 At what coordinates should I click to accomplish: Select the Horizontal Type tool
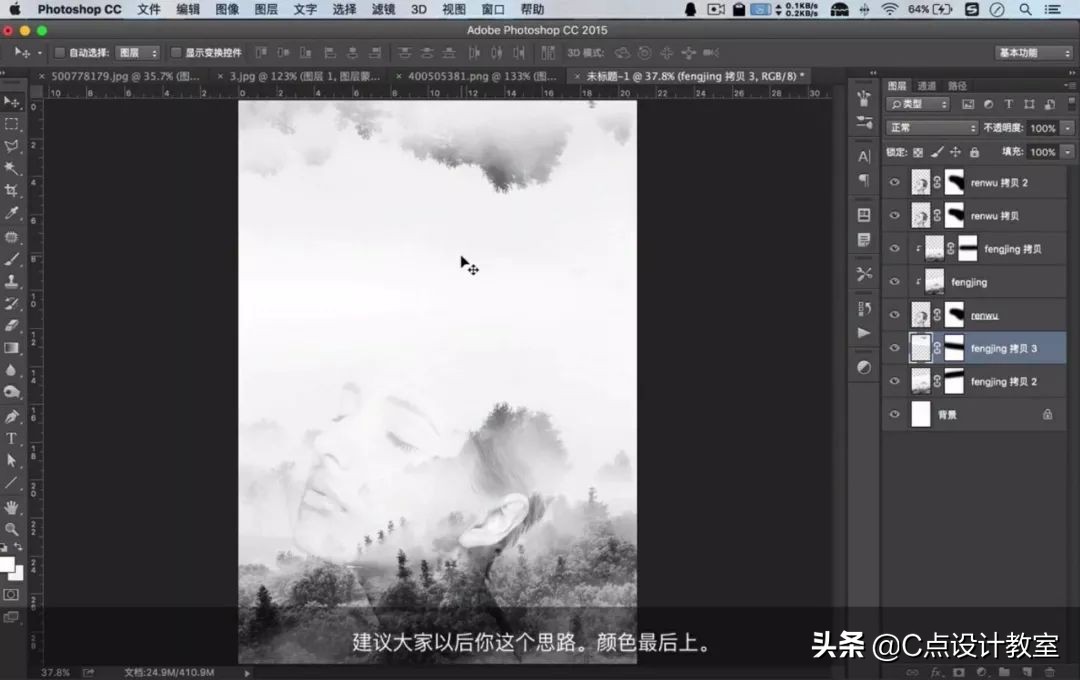14,436
